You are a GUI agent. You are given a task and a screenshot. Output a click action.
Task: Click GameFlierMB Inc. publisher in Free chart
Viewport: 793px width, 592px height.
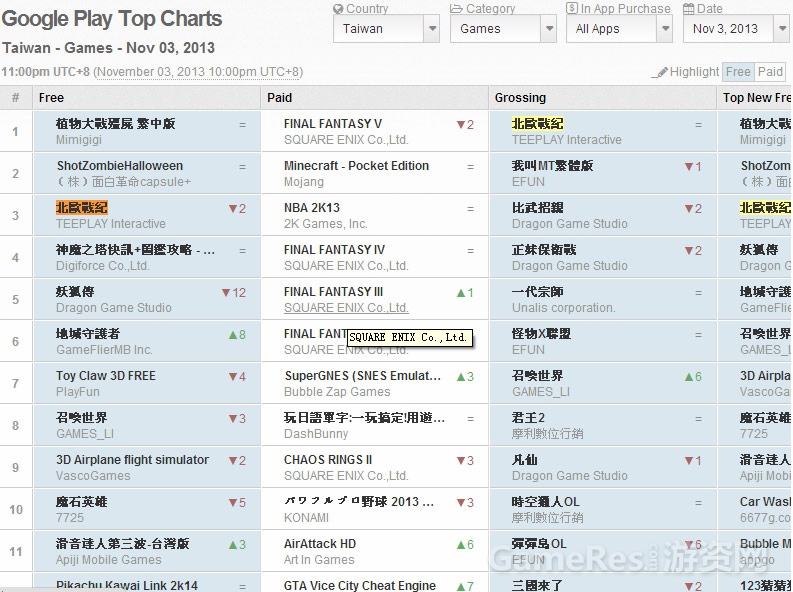point(104,350)
